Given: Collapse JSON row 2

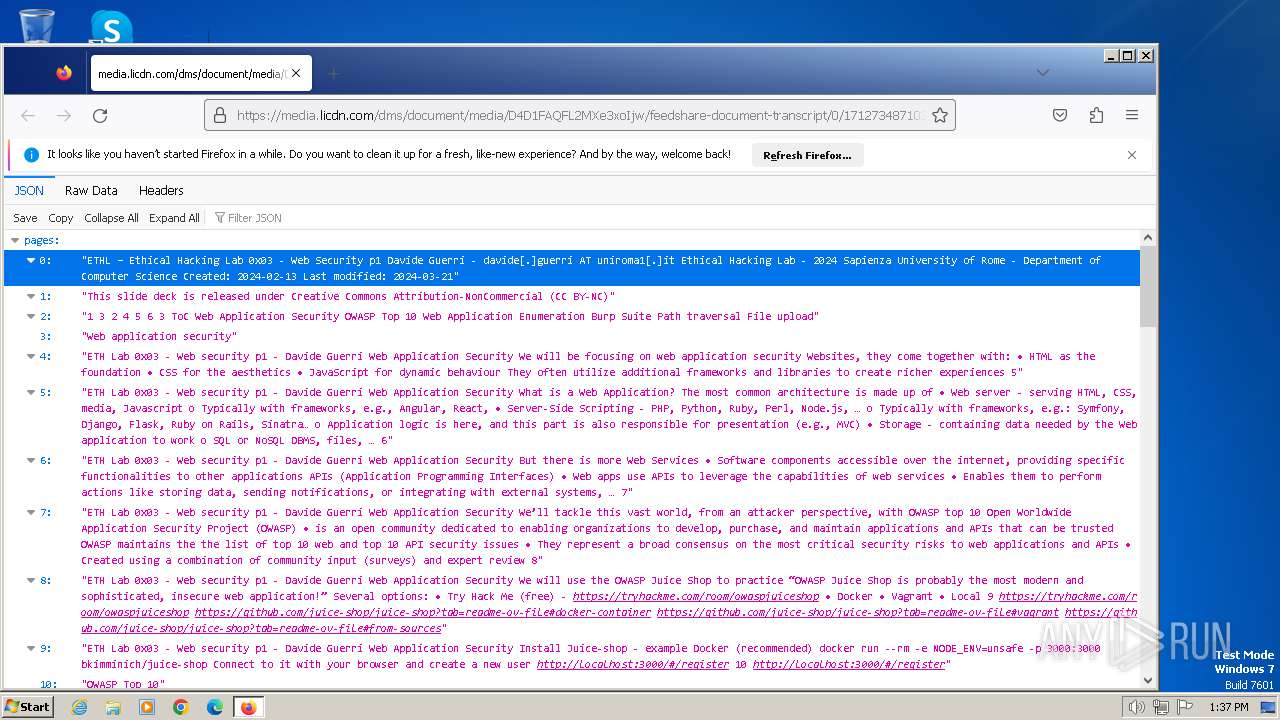Looking at the screenshot, I should 31,317.
